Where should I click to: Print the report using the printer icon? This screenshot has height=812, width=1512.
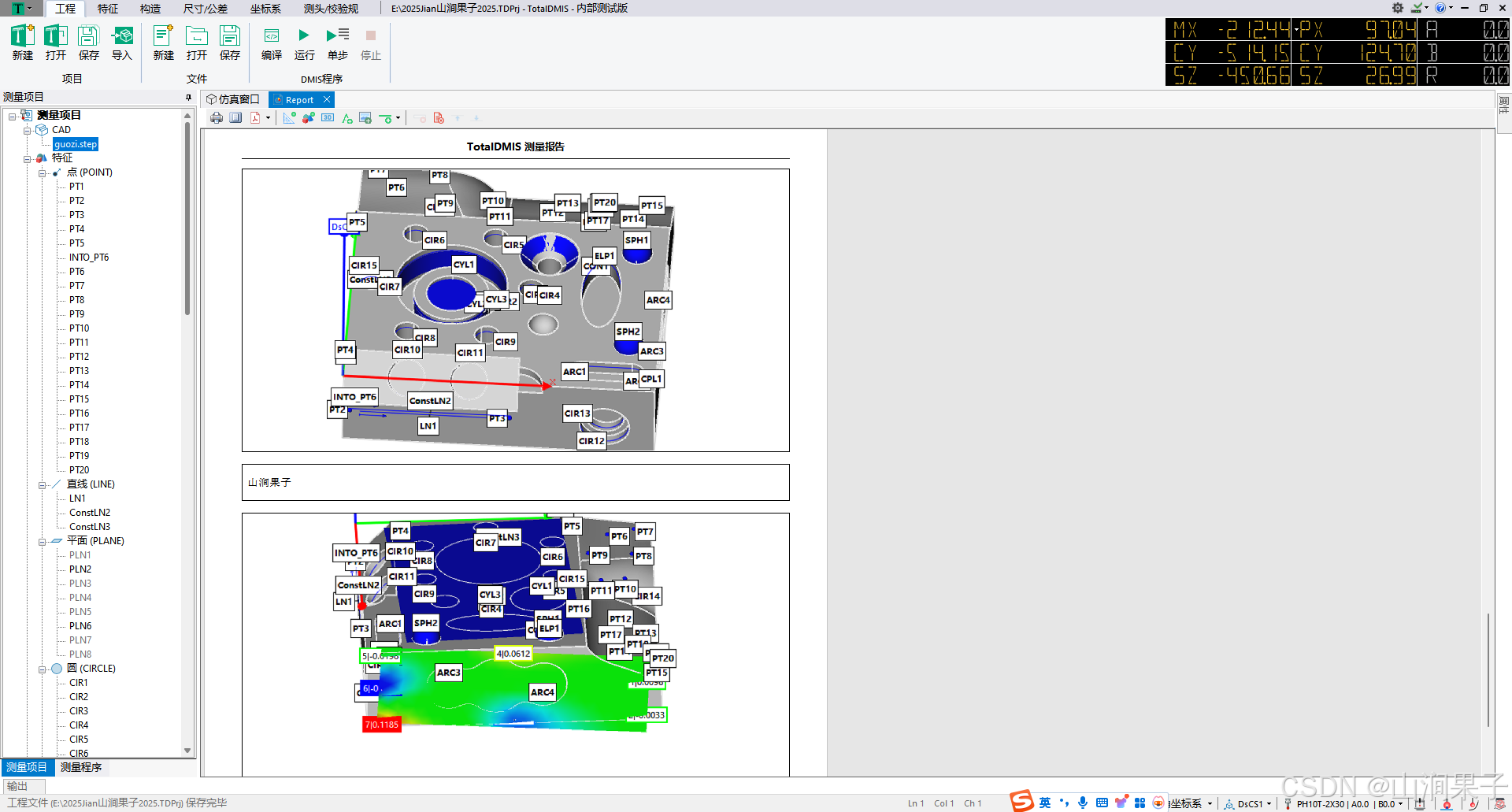(217, 118)
